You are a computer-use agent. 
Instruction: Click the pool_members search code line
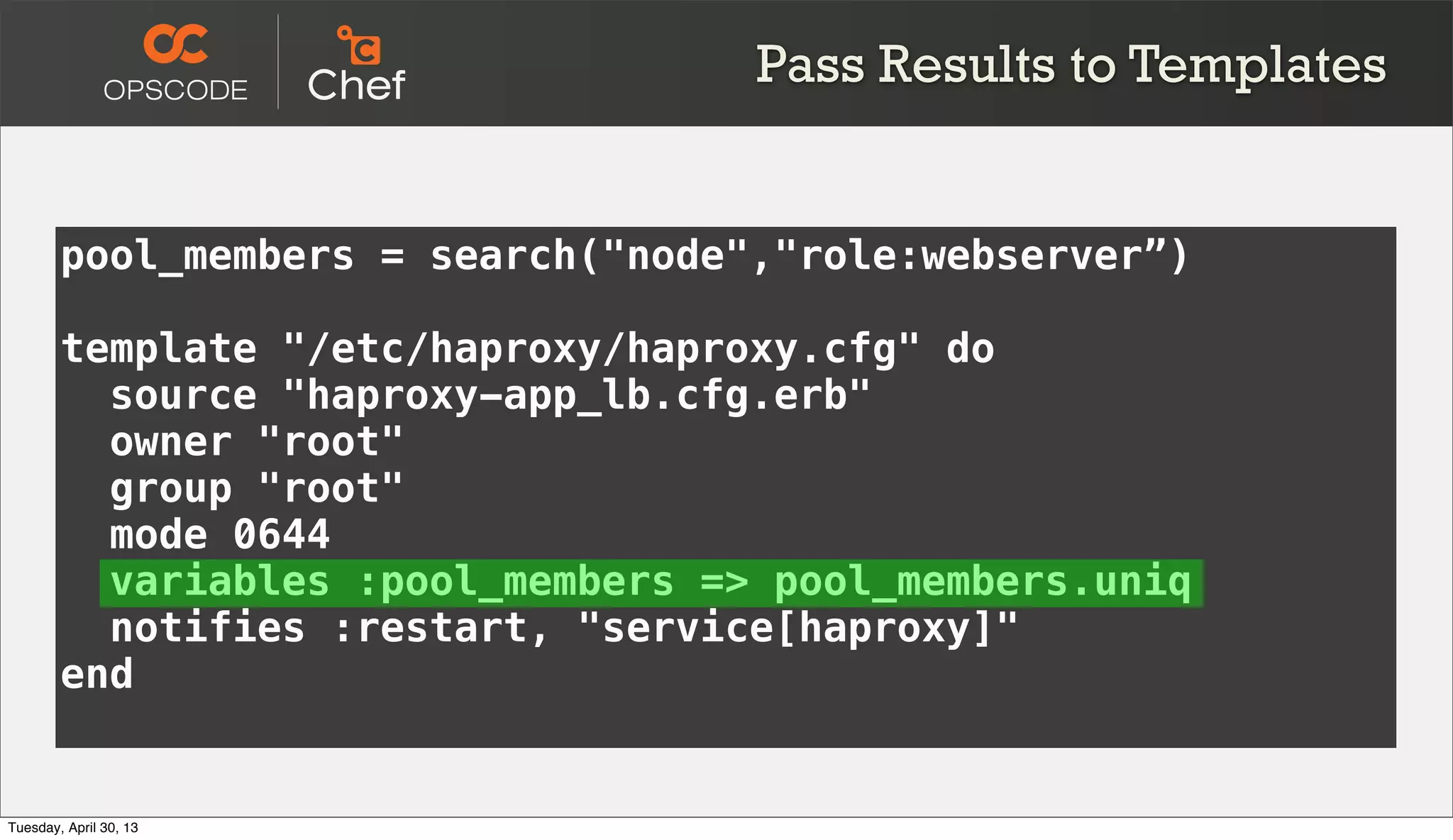pyautogui.click(x=624, y=256)
